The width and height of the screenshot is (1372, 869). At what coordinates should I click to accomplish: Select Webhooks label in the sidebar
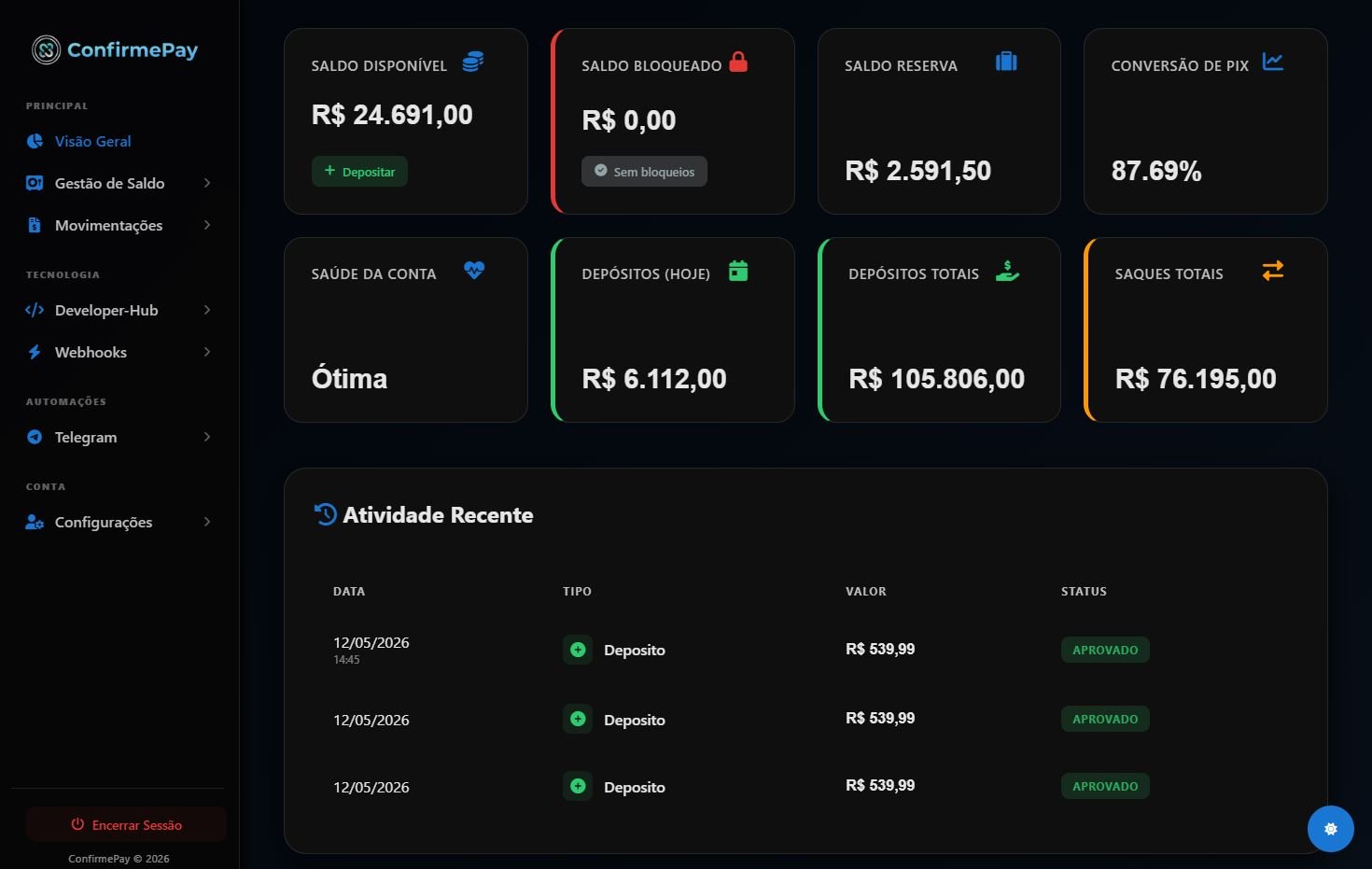(91, 352)
